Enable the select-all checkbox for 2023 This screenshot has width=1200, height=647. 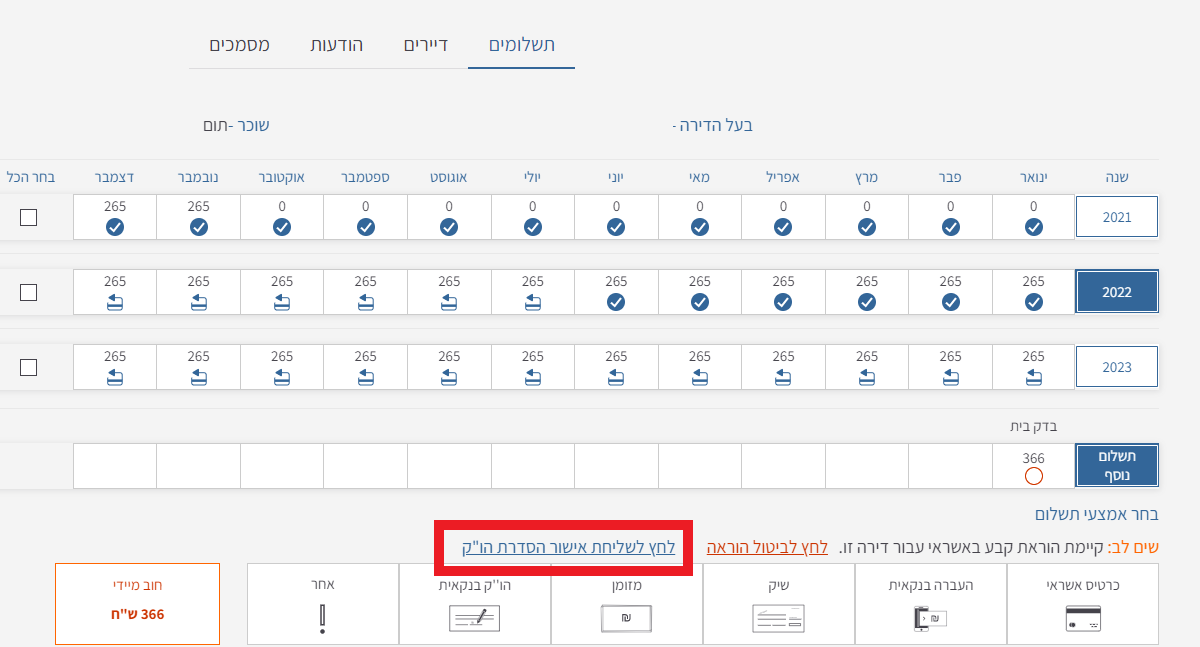click(29, 367)
